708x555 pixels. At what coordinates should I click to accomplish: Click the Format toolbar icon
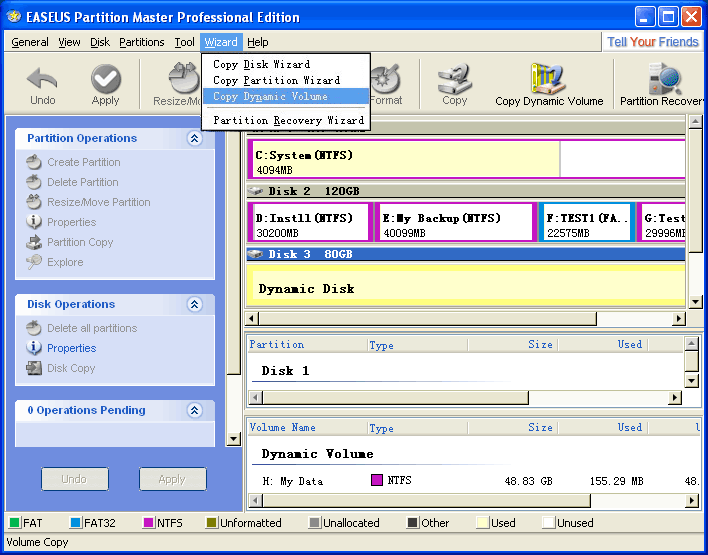[x=385, y=79]
